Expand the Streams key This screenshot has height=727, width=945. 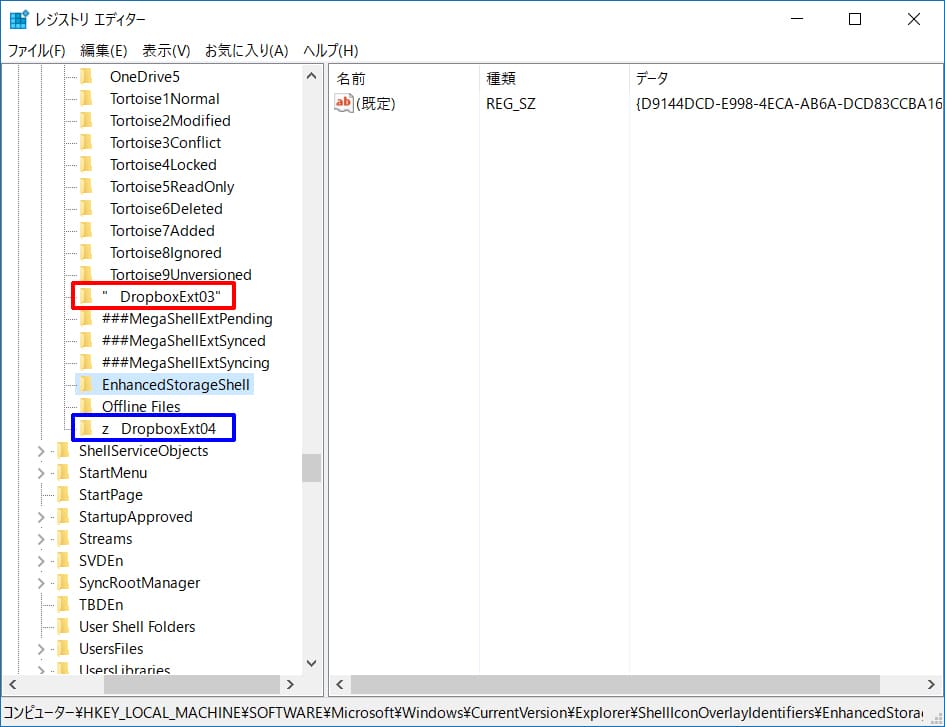[40, 539]
